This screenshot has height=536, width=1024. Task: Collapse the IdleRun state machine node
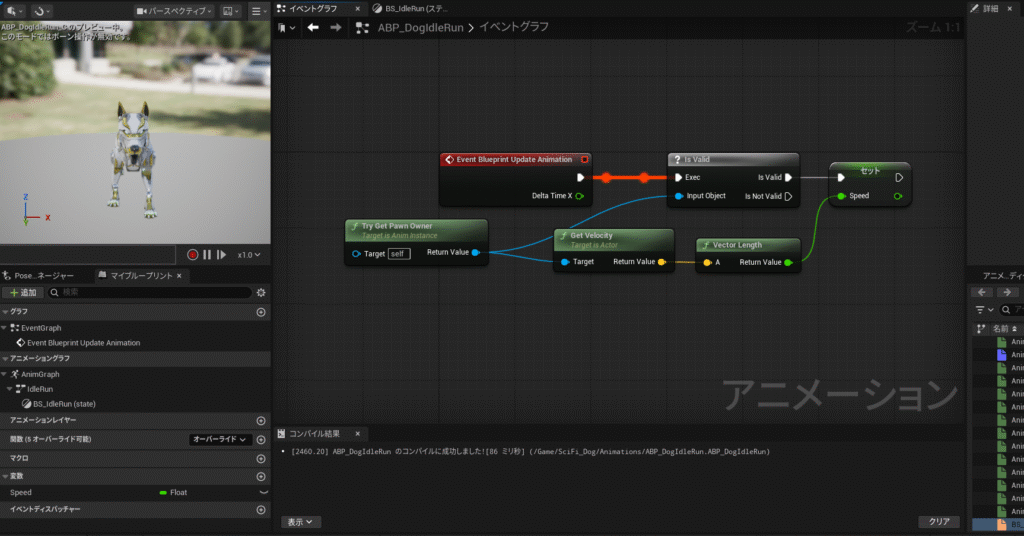[x=10, y=389]
